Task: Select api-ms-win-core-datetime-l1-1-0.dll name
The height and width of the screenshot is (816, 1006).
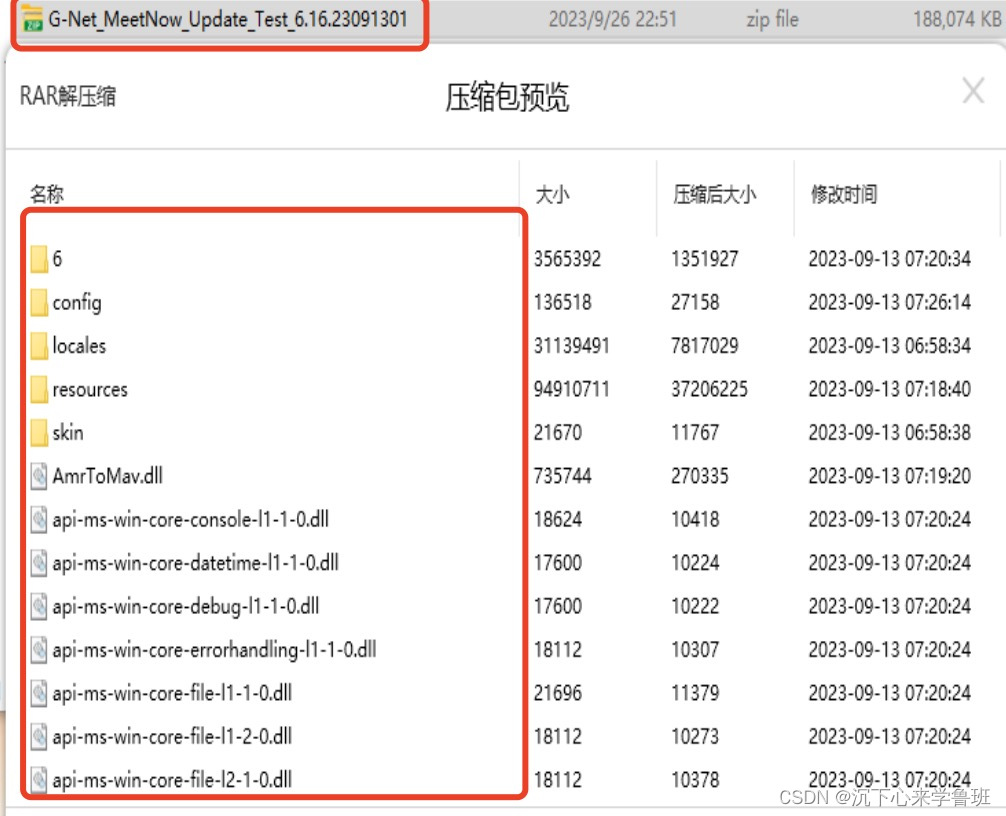Action: (x=195, y=563)
